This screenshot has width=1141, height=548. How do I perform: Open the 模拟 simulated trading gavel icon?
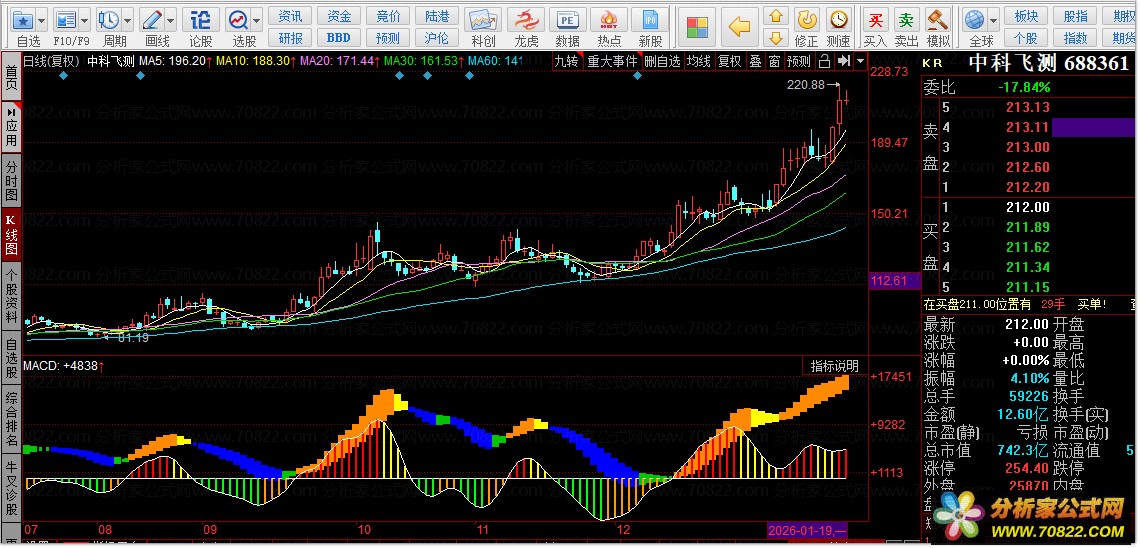[938, 20]
